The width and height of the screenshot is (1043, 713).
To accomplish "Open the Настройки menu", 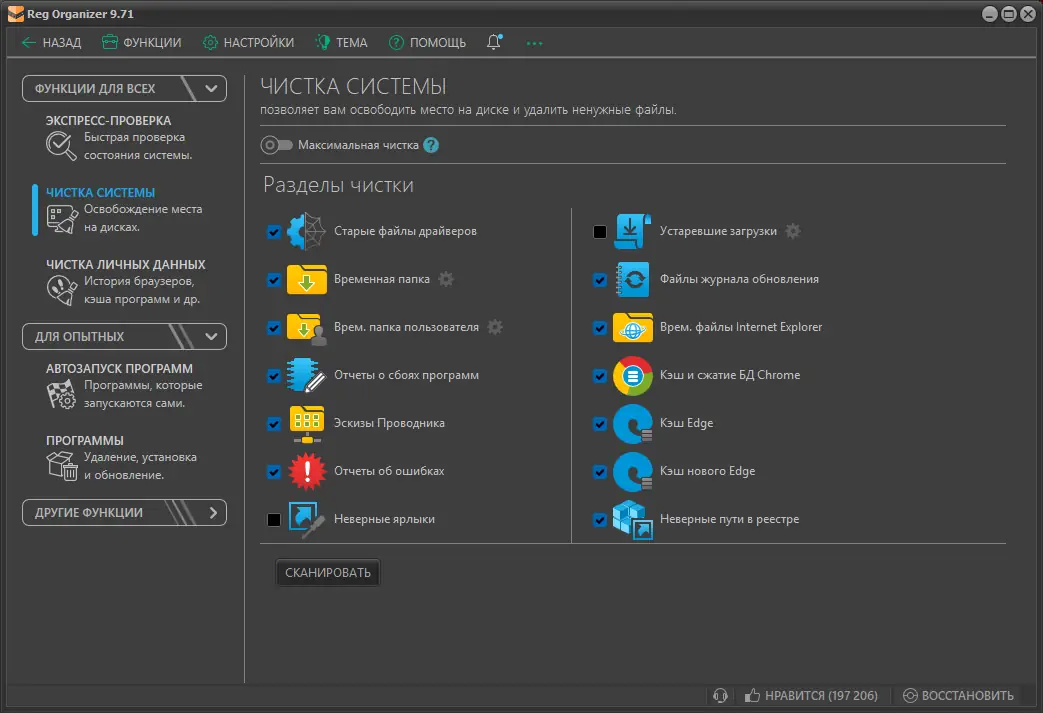I will point(249,43).
